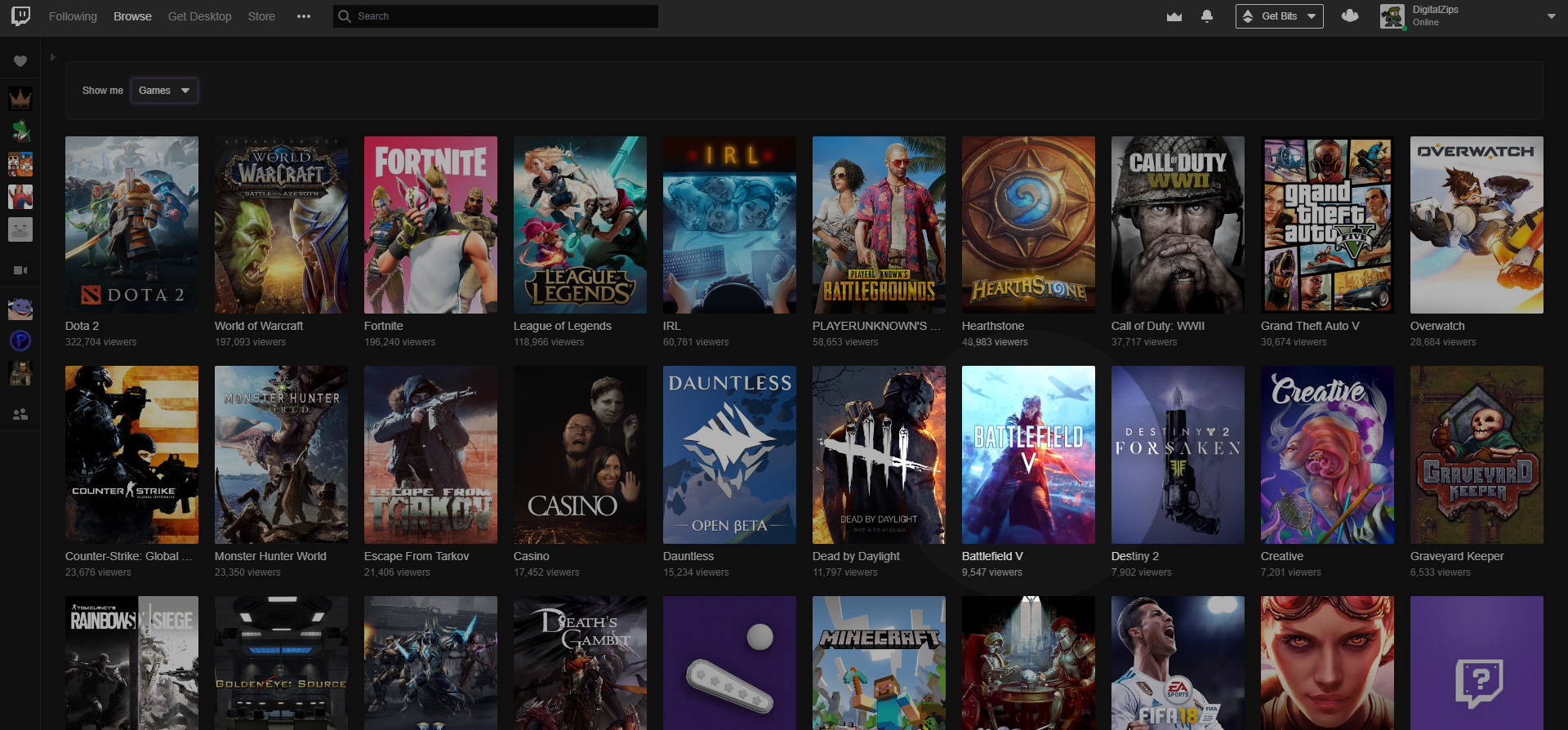This screenshot has height=730, width=1568.
Task: Select the Counter-Strike box art
Action: coord(131,455)
